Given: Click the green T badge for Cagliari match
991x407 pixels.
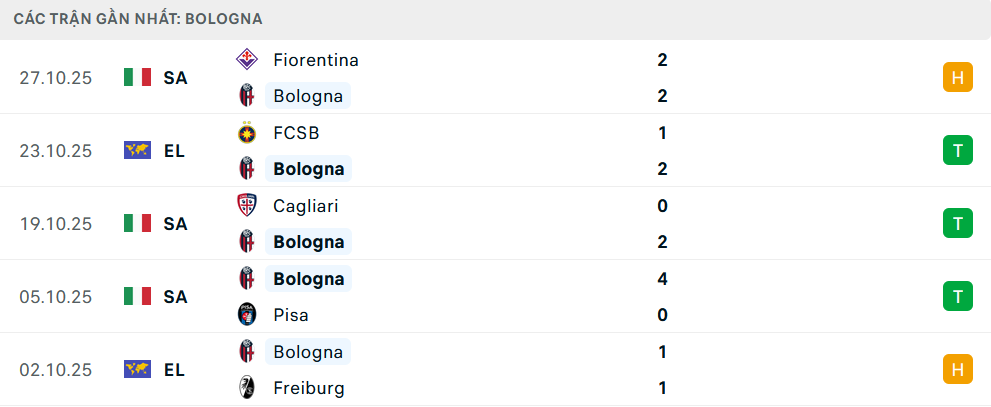Looking at the screenshot, I should coord(957,223).
